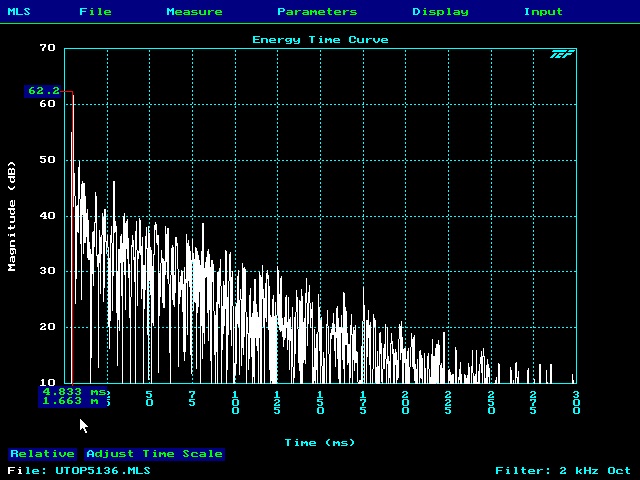This screenshot has height=480, width=640.
Task: Click the Energy Time Curve title
Action: [320, 40]
